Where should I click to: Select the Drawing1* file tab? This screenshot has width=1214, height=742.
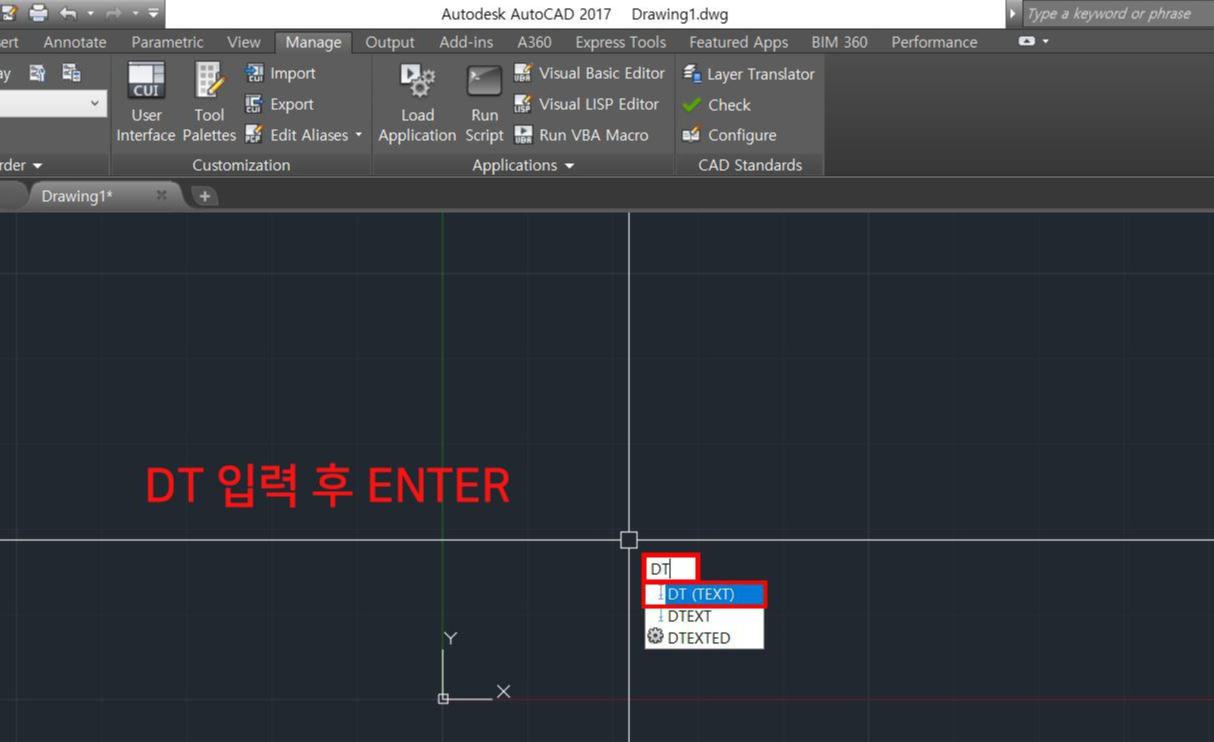(x=77, y=196)
